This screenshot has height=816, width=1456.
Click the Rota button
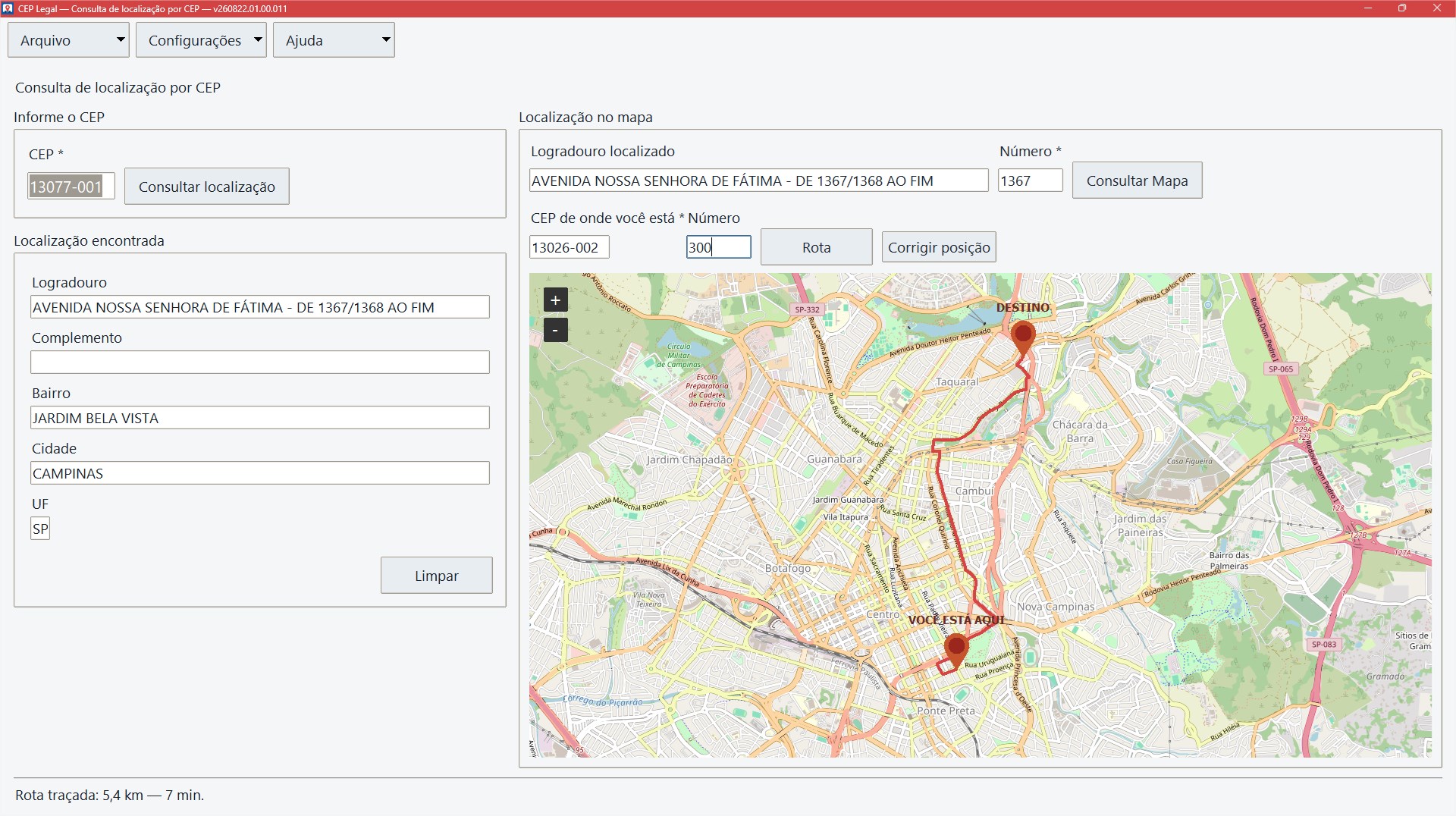816,247
